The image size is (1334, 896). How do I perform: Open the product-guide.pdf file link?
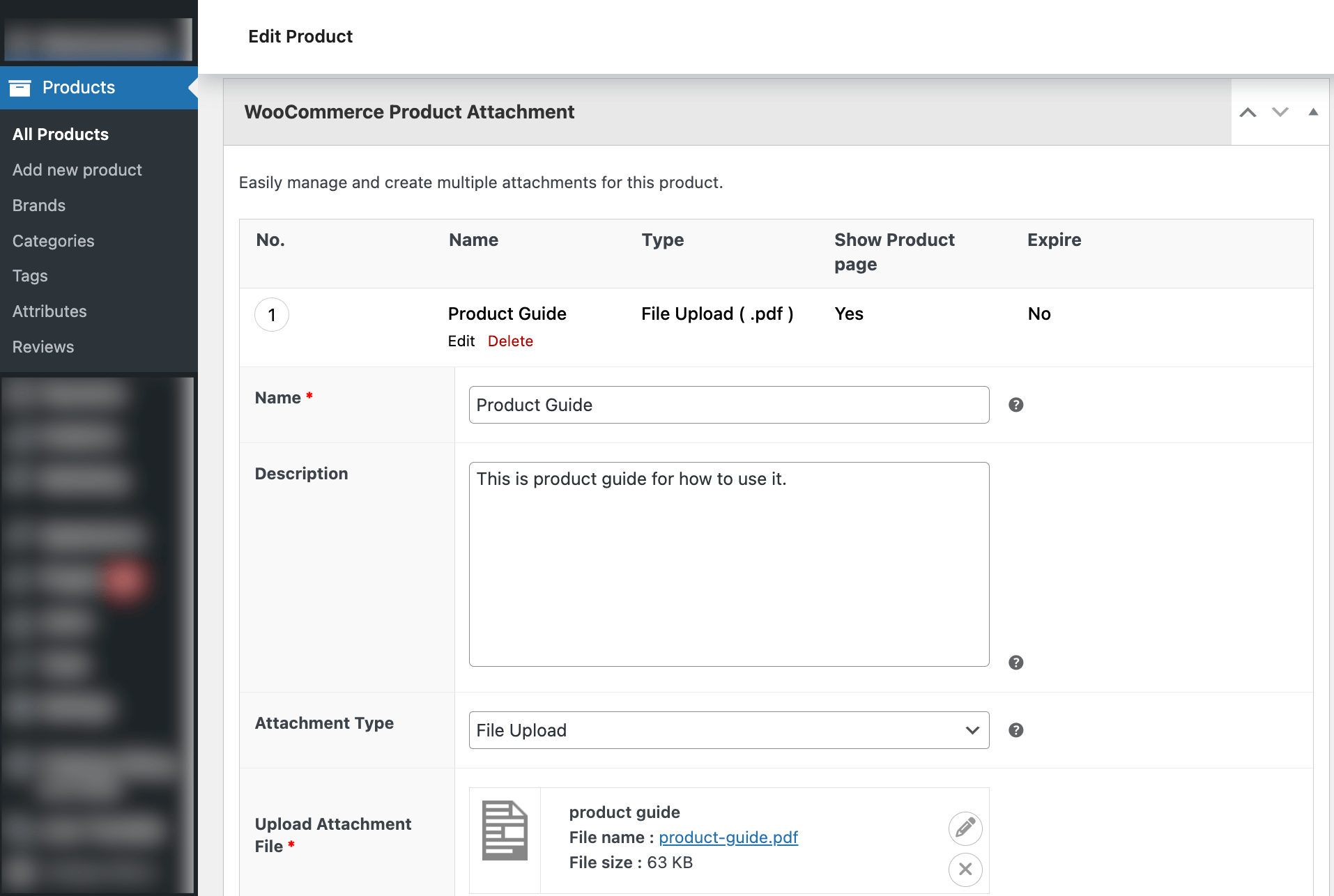point(728,837)
